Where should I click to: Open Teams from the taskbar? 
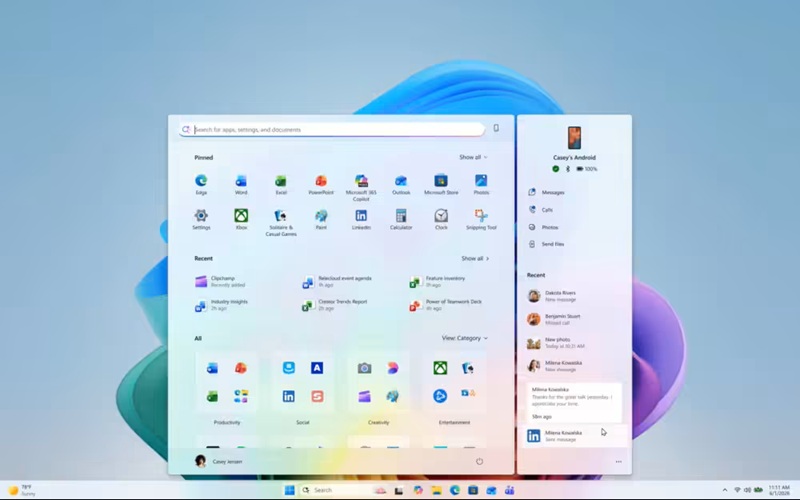(x=509, y=490)
